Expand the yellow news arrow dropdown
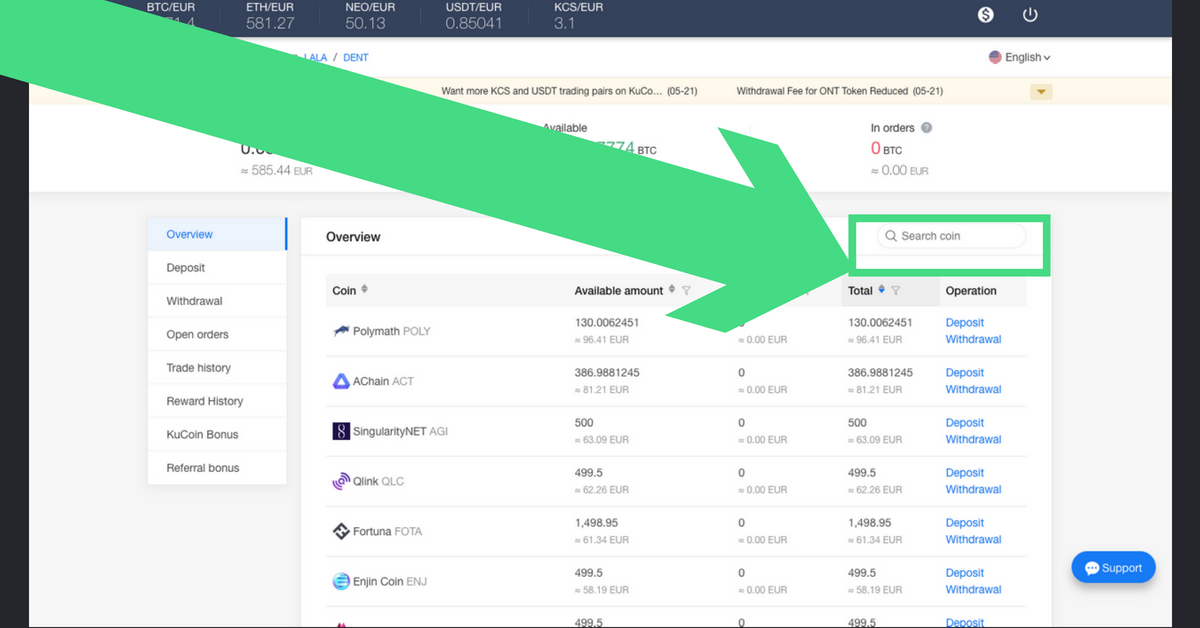The height and width of the screenshot is (628, 1200). point(1041,92)
